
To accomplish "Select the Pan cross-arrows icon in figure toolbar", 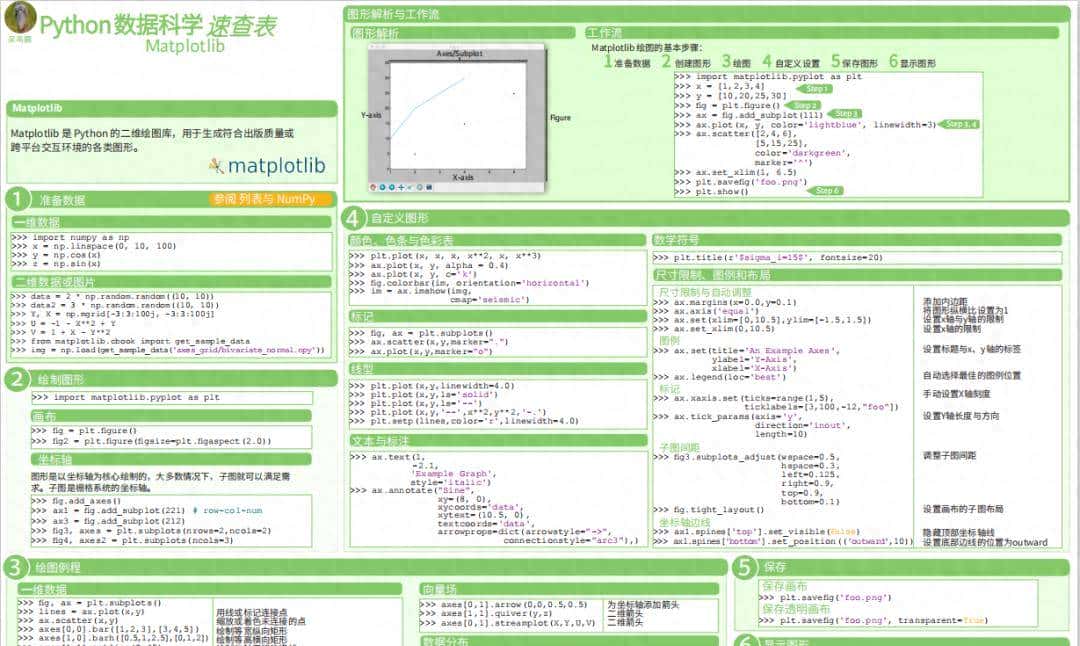I will tap(401, 187).
